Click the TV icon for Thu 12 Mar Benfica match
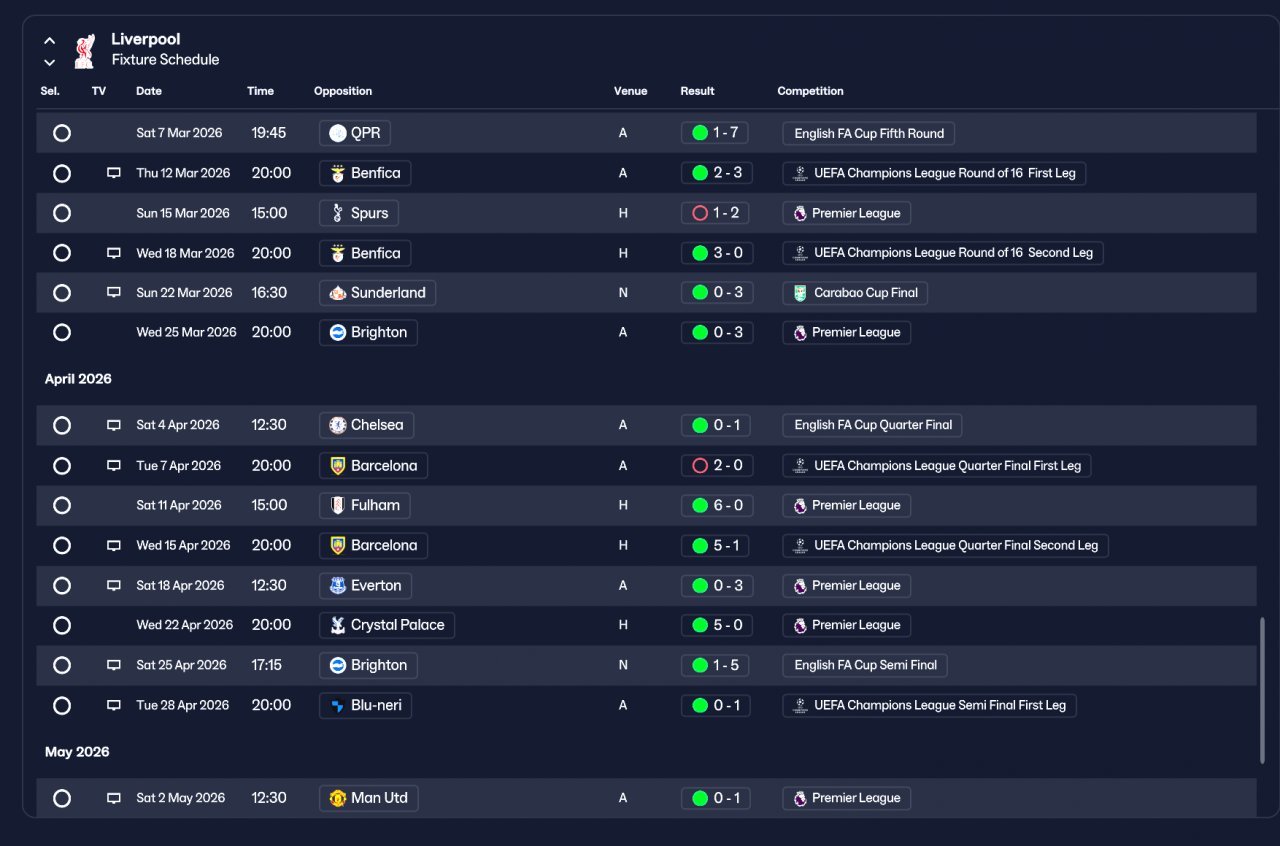The image size is (1280, 846). [x=114, y=173]
